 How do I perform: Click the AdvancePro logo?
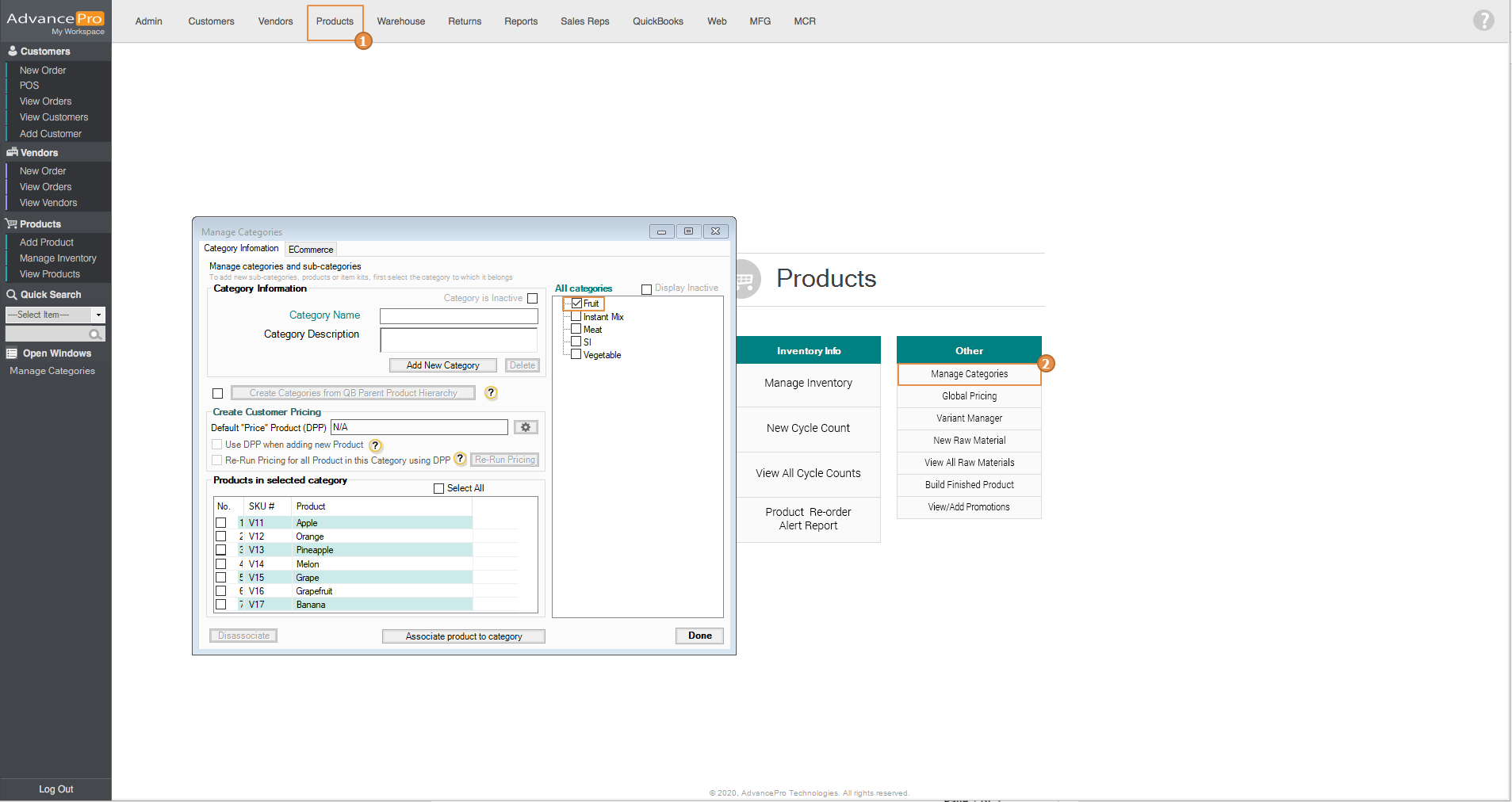coord(56,20)
